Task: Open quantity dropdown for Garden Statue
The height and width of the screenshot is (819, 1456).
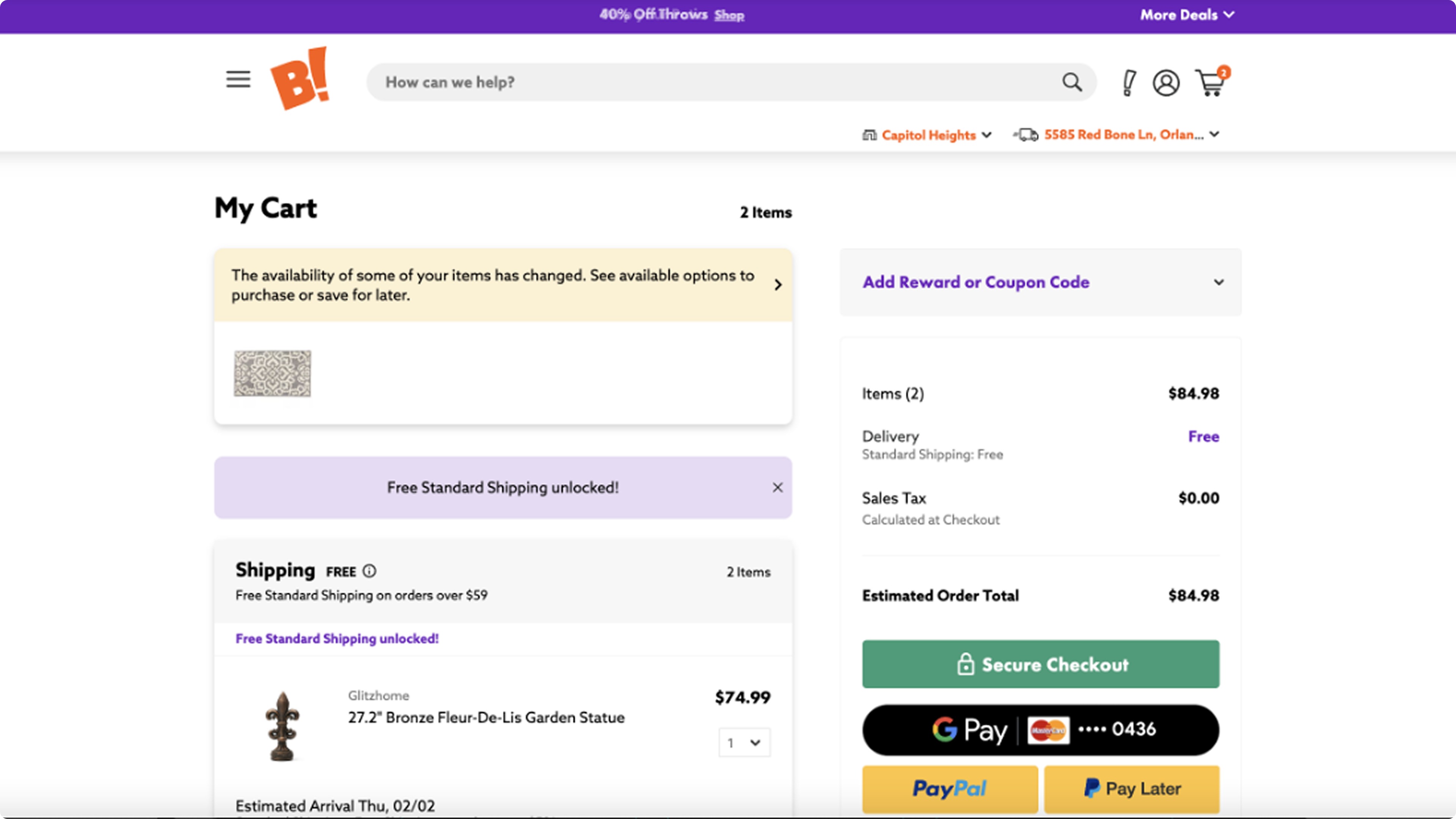Action: tap(744, 742)
